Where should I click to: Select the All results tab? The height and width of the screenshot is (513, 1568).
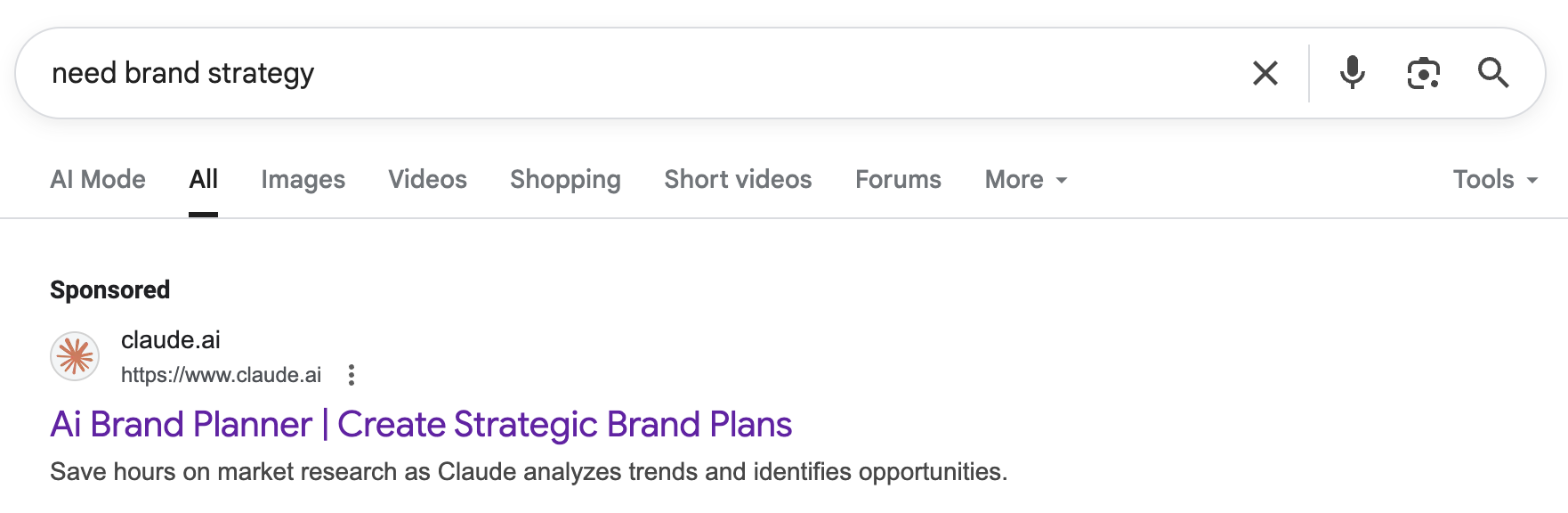203,180
